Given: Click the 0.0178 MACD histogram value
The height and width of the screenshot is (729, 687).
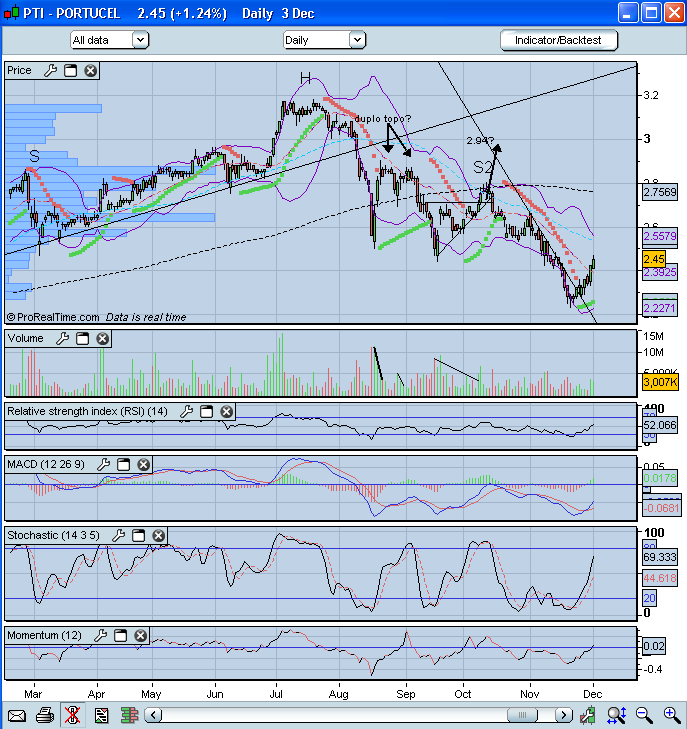Looking at the screenshot, I should point(660,478).
